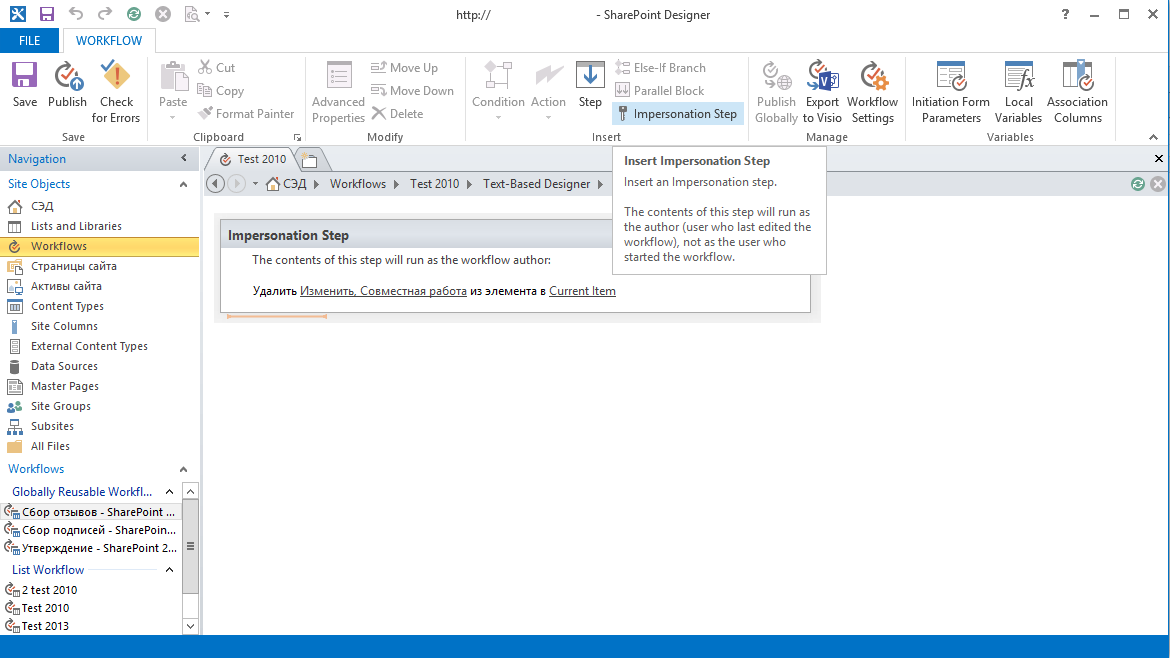Collapse the Site Objects section
The image size is (1170, 658).
tap(184, 184)
